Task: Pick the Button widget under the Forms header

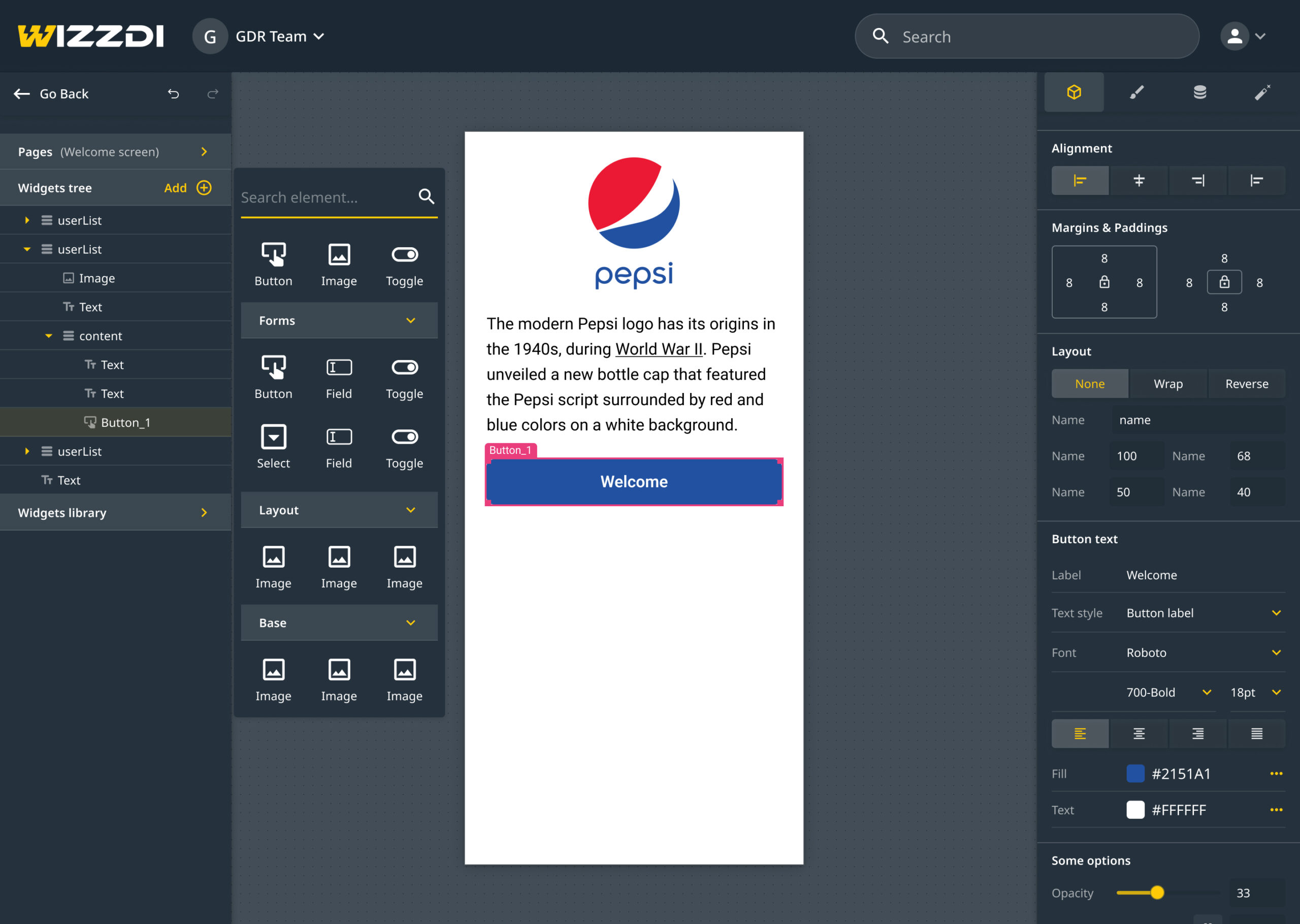Action: pyautogui.click(x=273, y=378)
